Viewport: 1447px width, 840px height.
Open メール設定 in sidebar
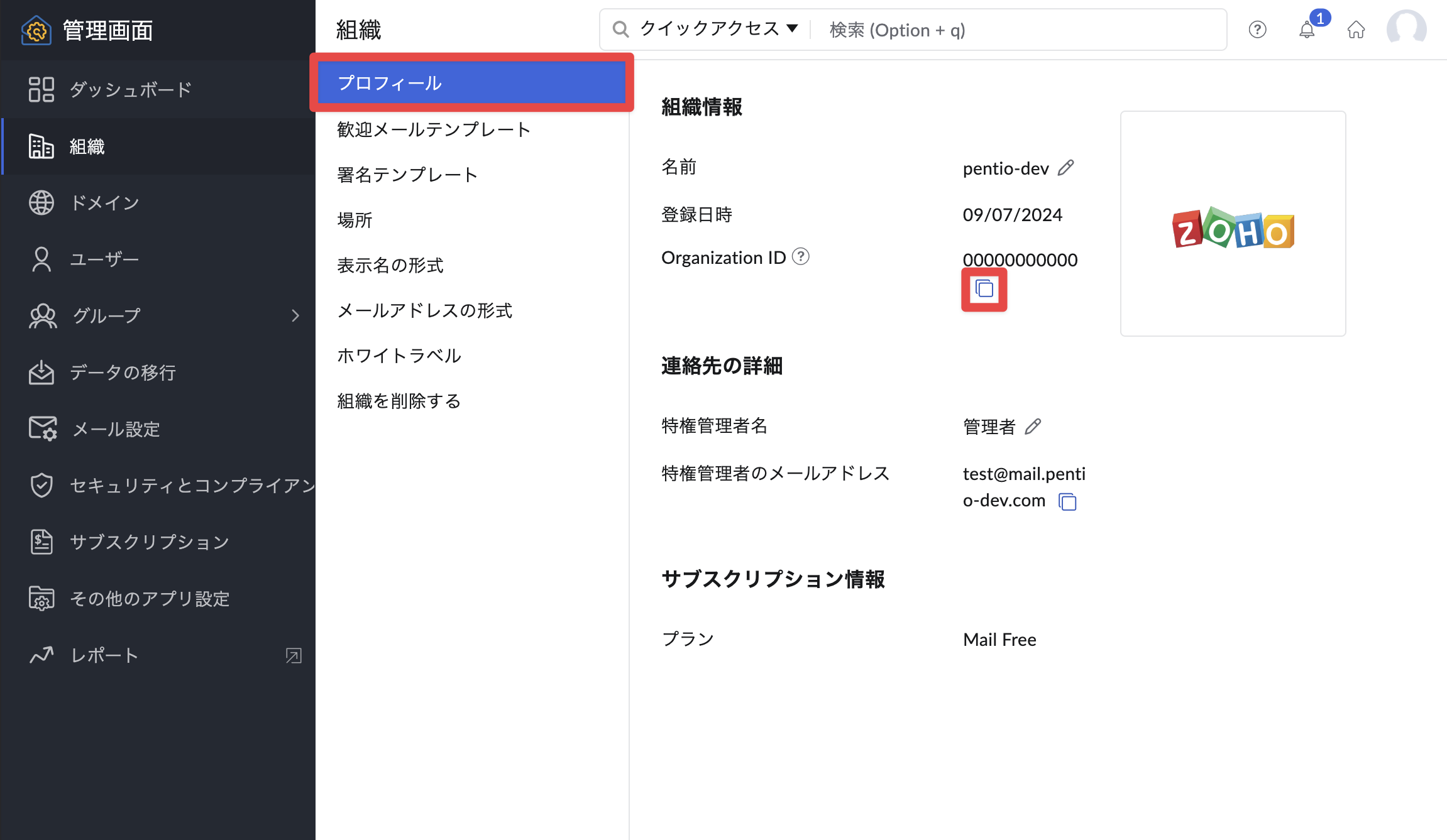[158, 428]
